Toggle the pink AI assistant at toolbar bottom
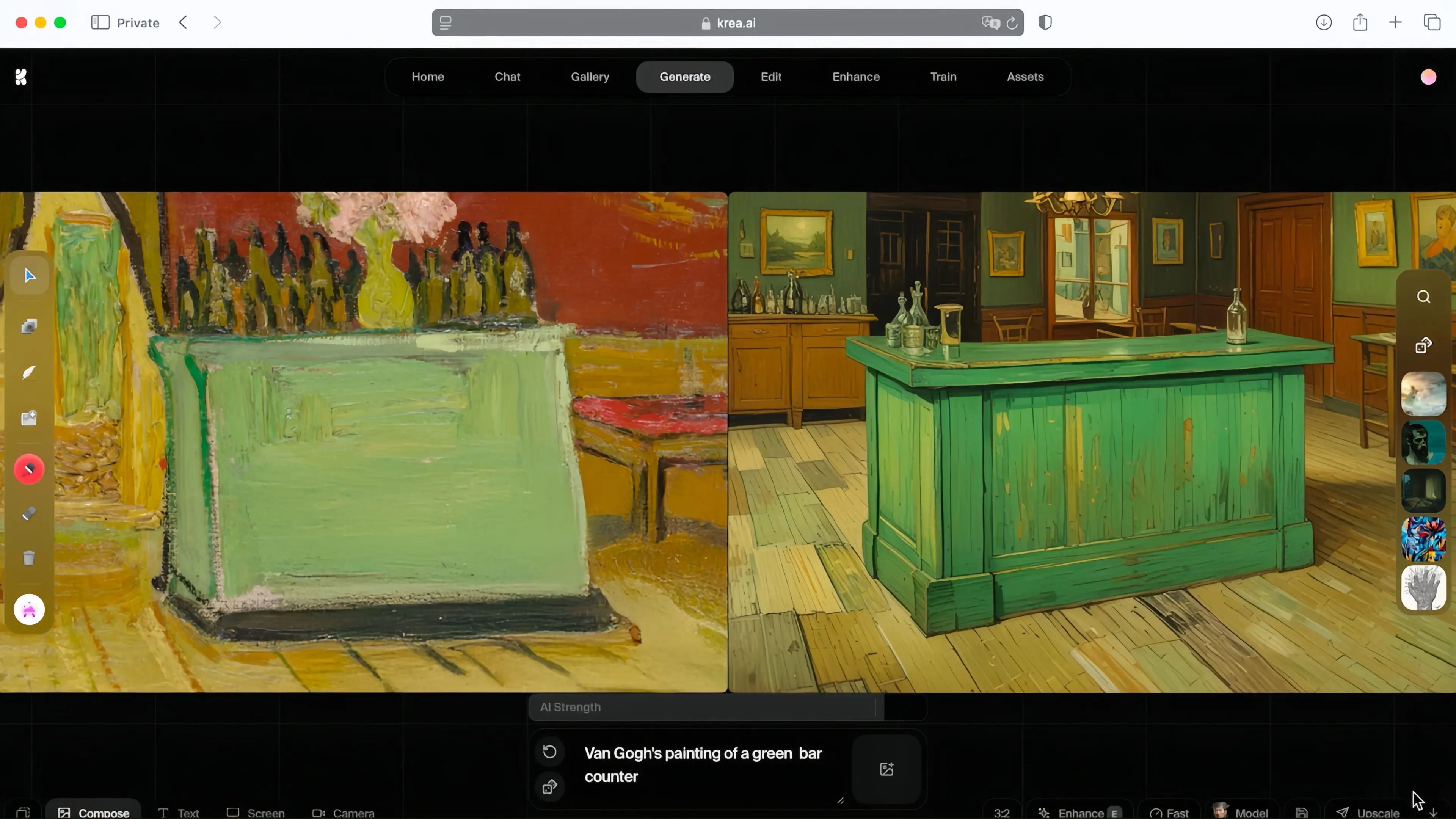This screenshot has width=1456, height=819. click(29, 609)
